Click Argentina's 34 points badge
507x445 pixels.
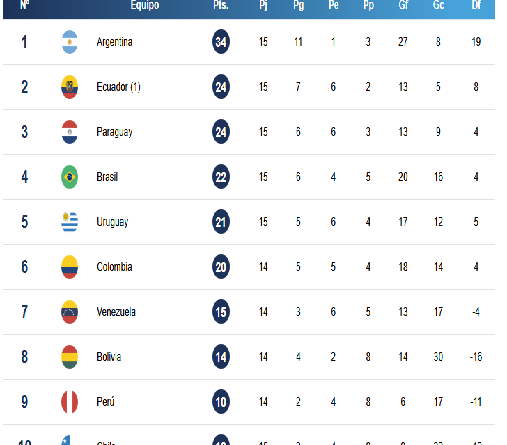221,42
